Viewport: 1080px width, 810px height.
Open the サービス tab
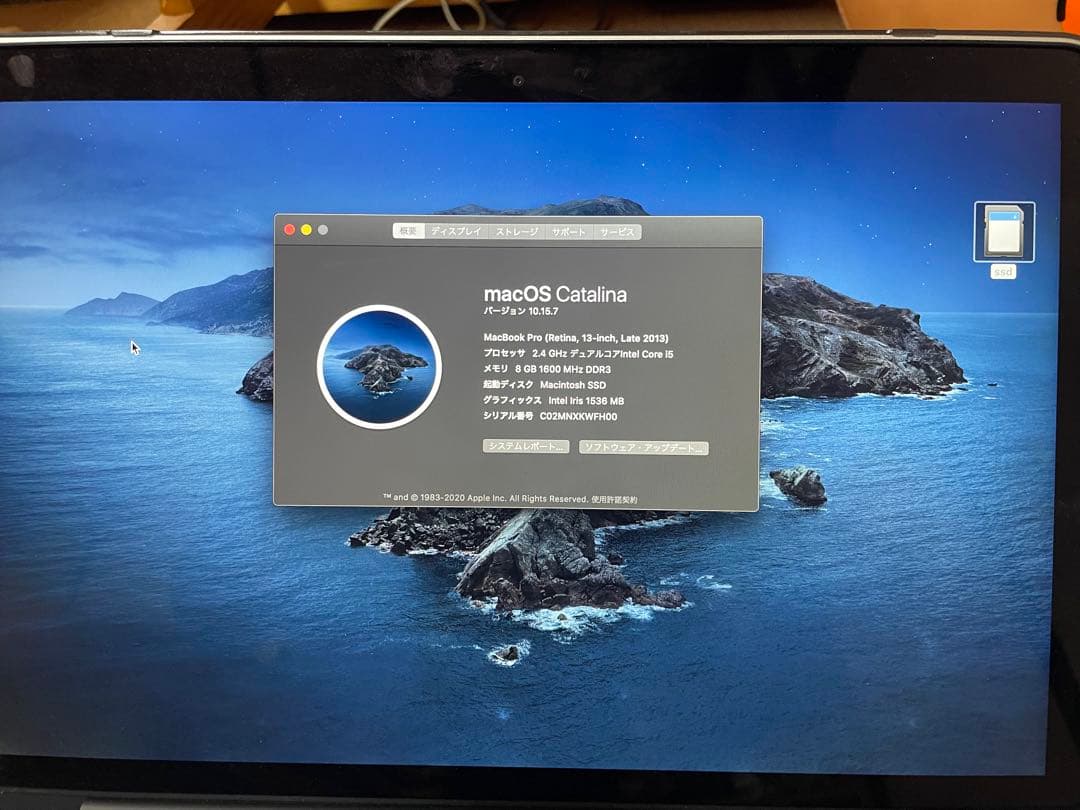(616, 231)
